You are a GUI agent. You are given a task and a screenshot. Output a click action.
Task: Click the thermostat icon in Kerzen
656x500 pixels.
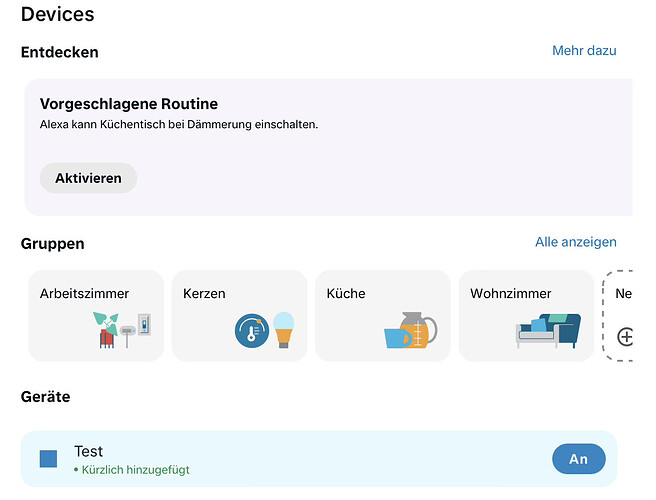[x=251, y=331]
